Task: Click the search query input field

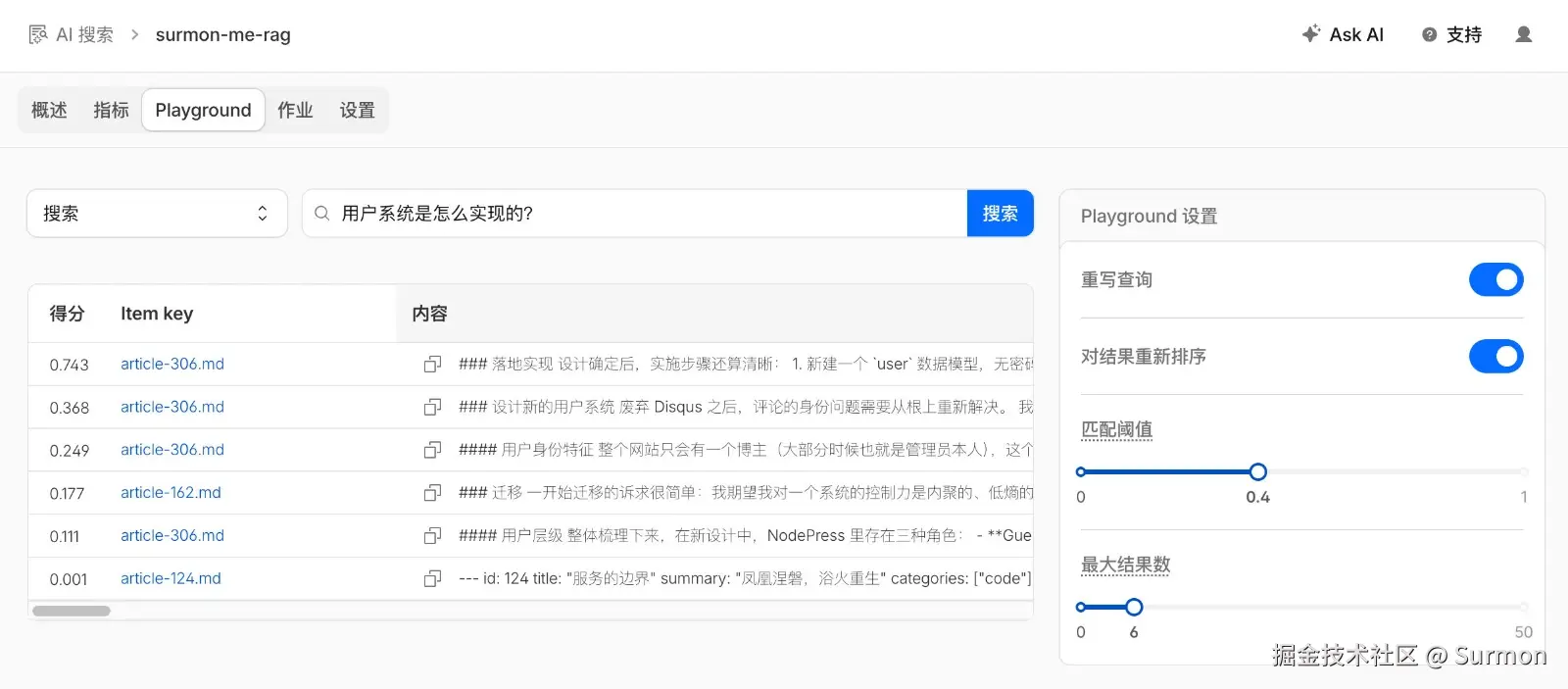Action: pos(647,214)
